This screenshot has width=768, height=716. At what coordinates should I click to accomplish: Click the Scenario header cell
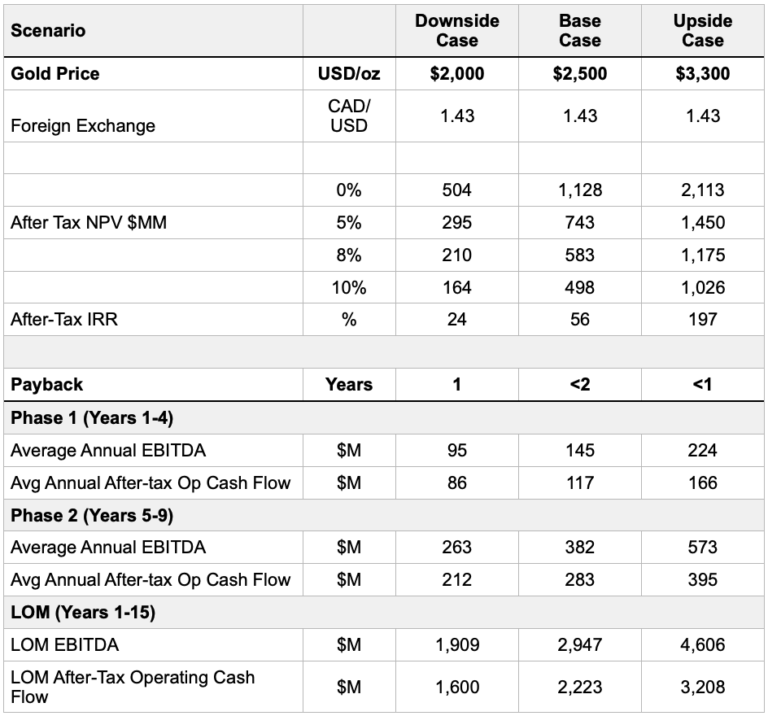47,31
